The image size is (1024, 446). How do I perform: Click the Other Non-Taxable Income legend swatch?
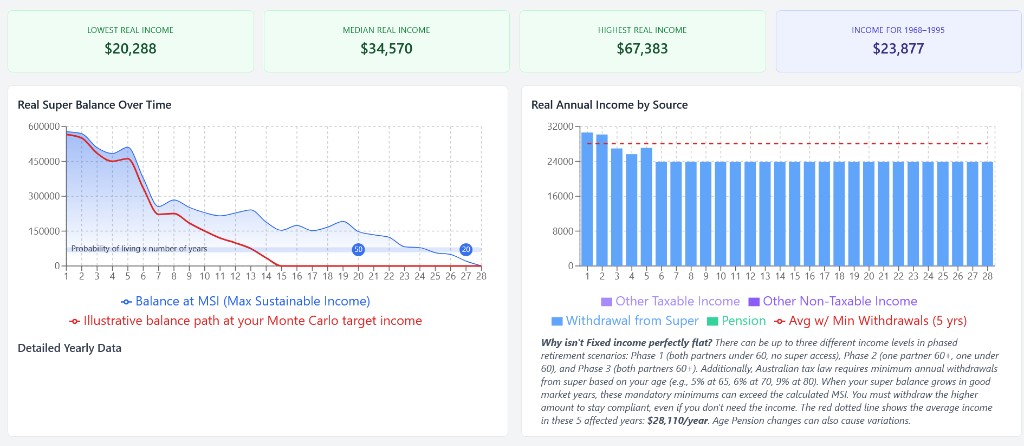pyautogui.click(x=754, y=301)
